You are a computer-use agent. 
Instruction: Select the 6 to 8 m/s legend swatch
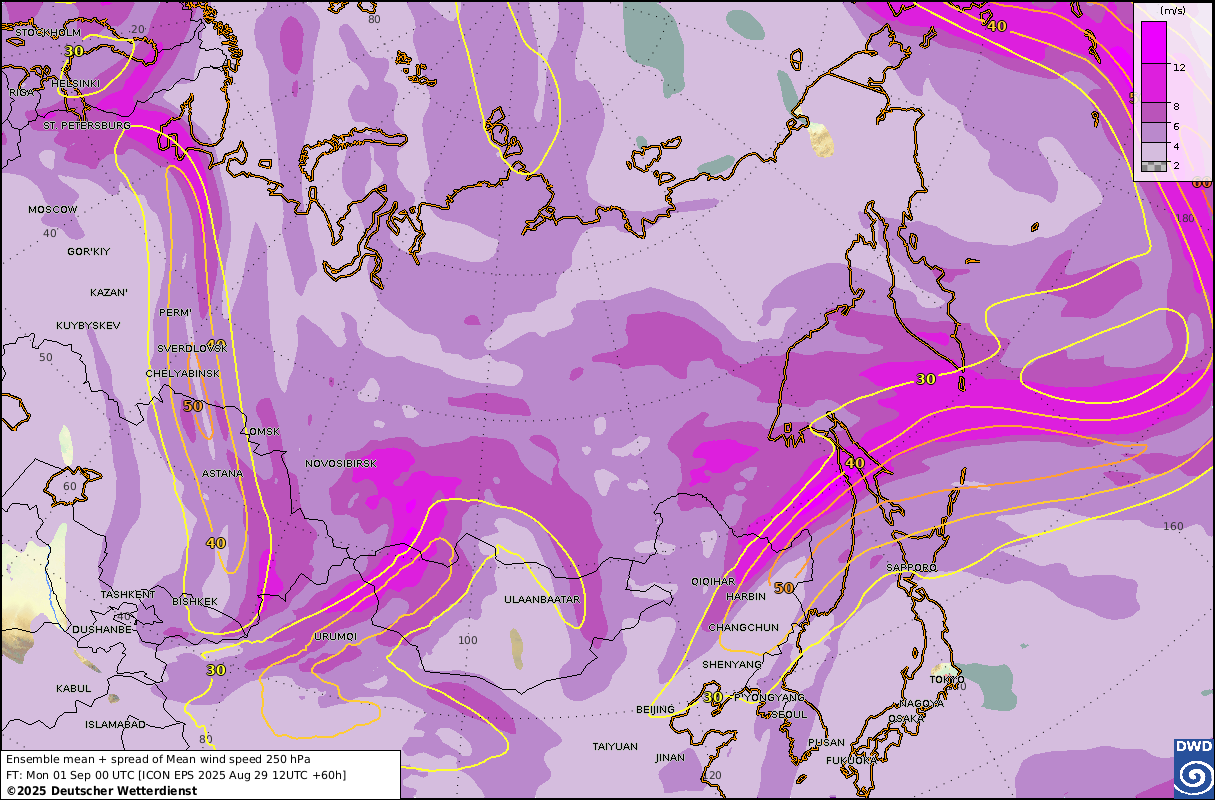click(x=1154, y=113)
